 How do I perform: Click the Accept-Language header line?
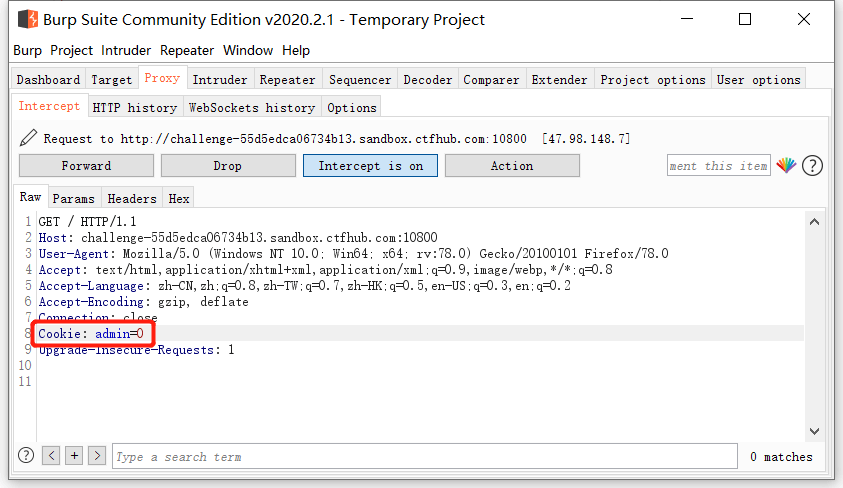(304, 286)
